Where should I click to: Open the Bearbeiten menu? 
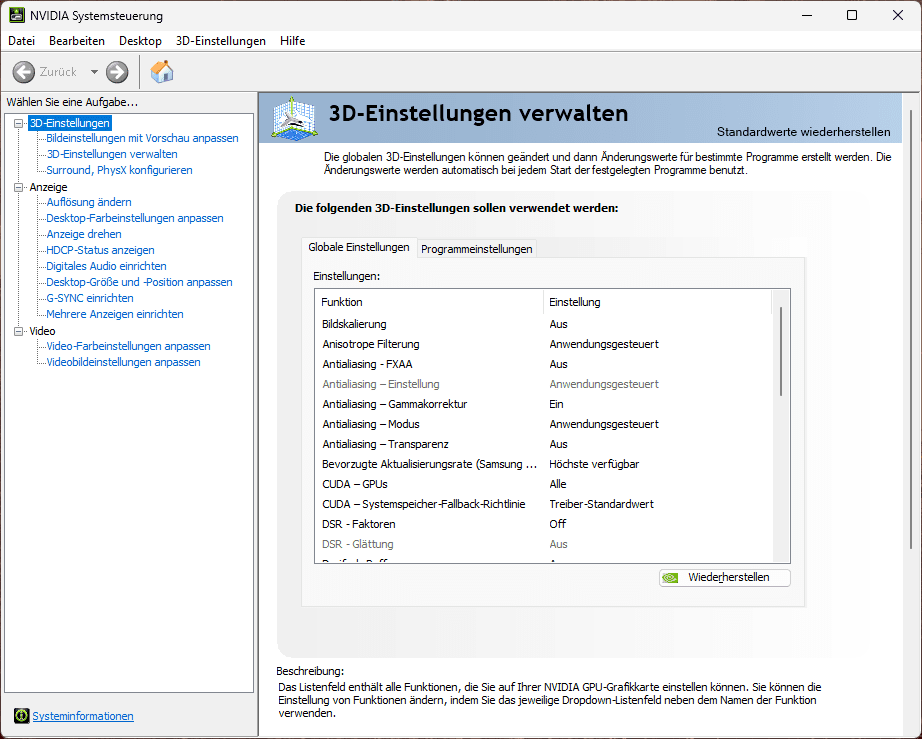point(77,41)
